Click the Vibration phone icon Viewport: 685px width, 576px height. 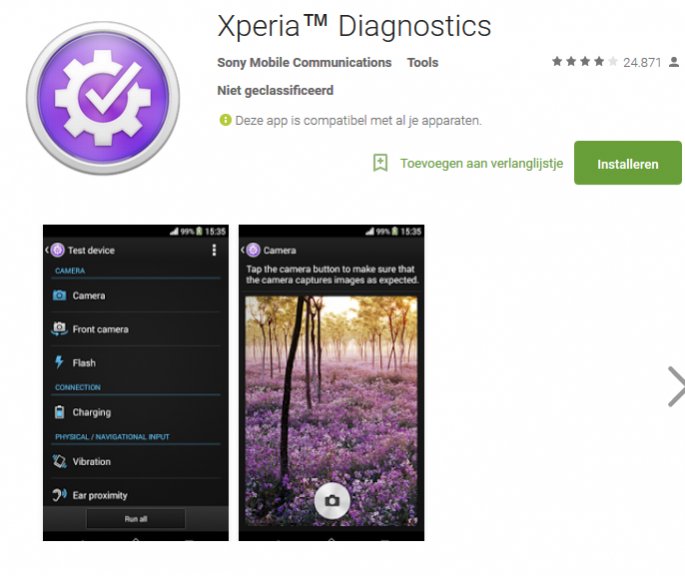pyautogui.click(x=59, y=461)
